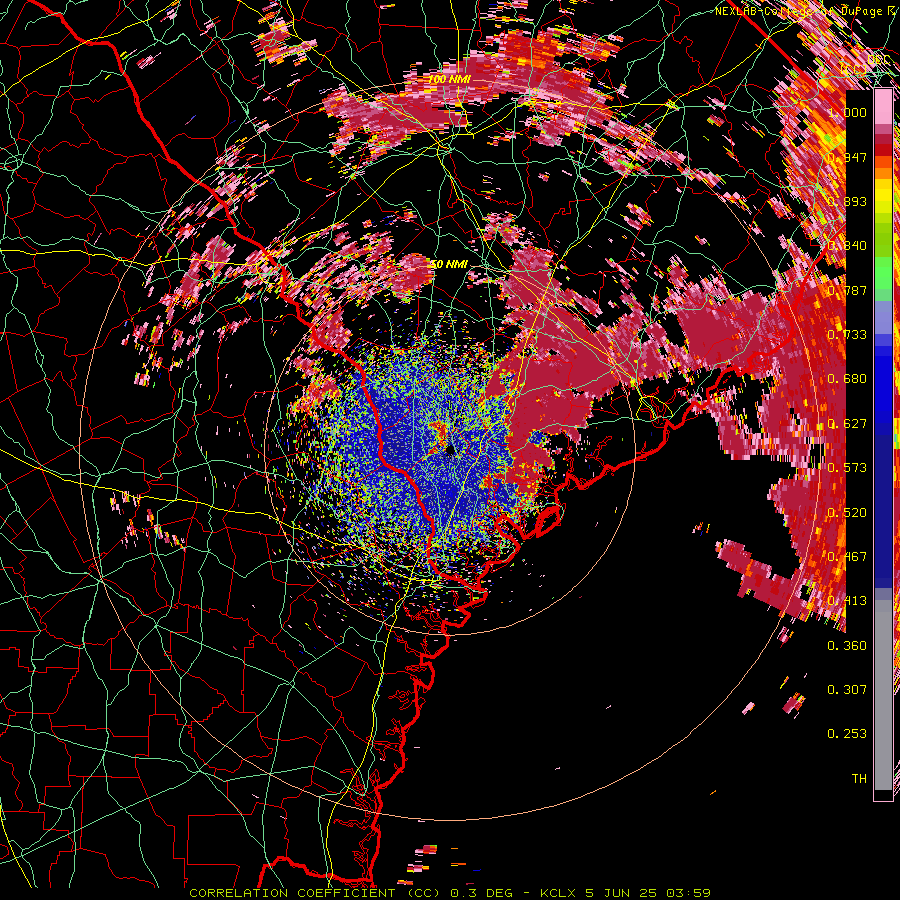
Task: Click the 0.733 scale value
Action: 847,335
